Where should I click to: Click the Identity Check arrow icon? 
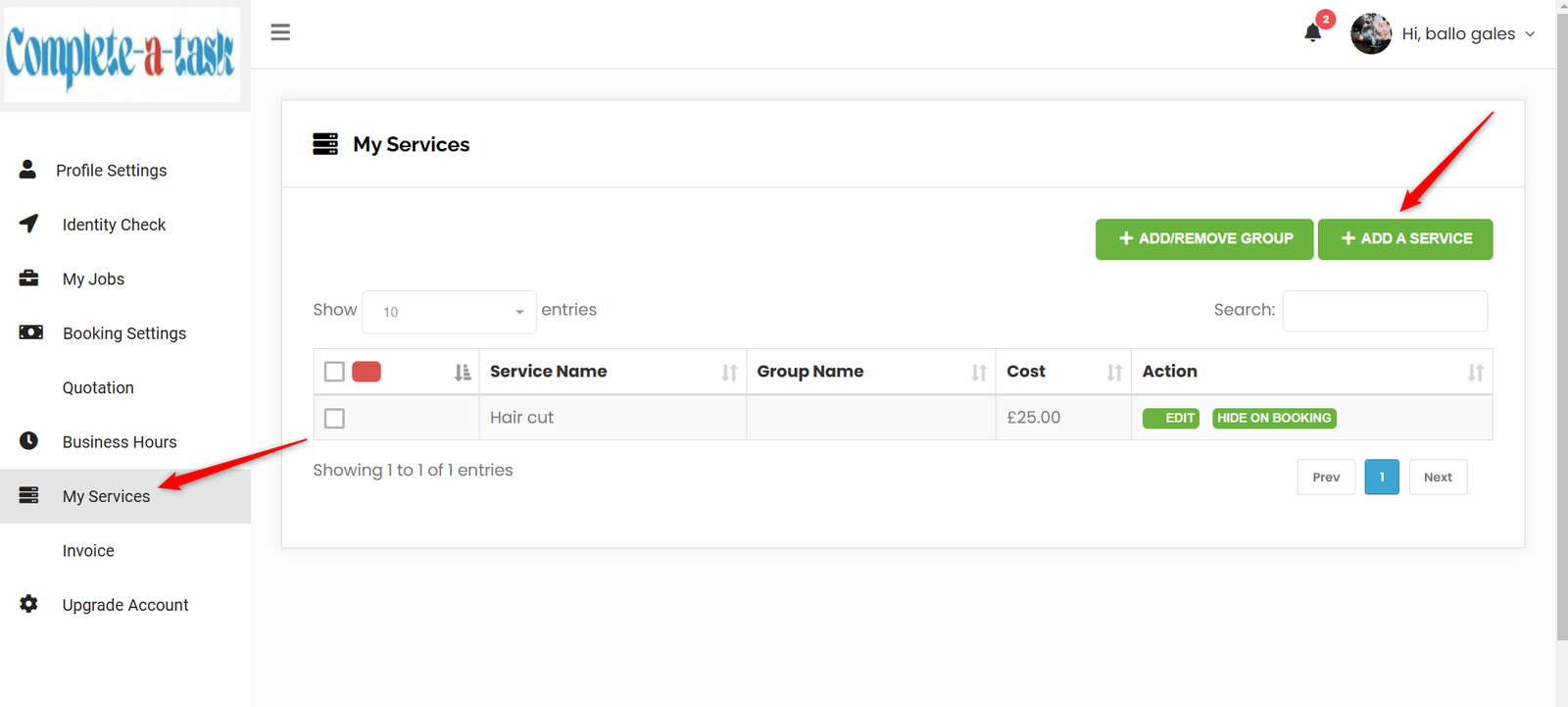pos(29,224)
